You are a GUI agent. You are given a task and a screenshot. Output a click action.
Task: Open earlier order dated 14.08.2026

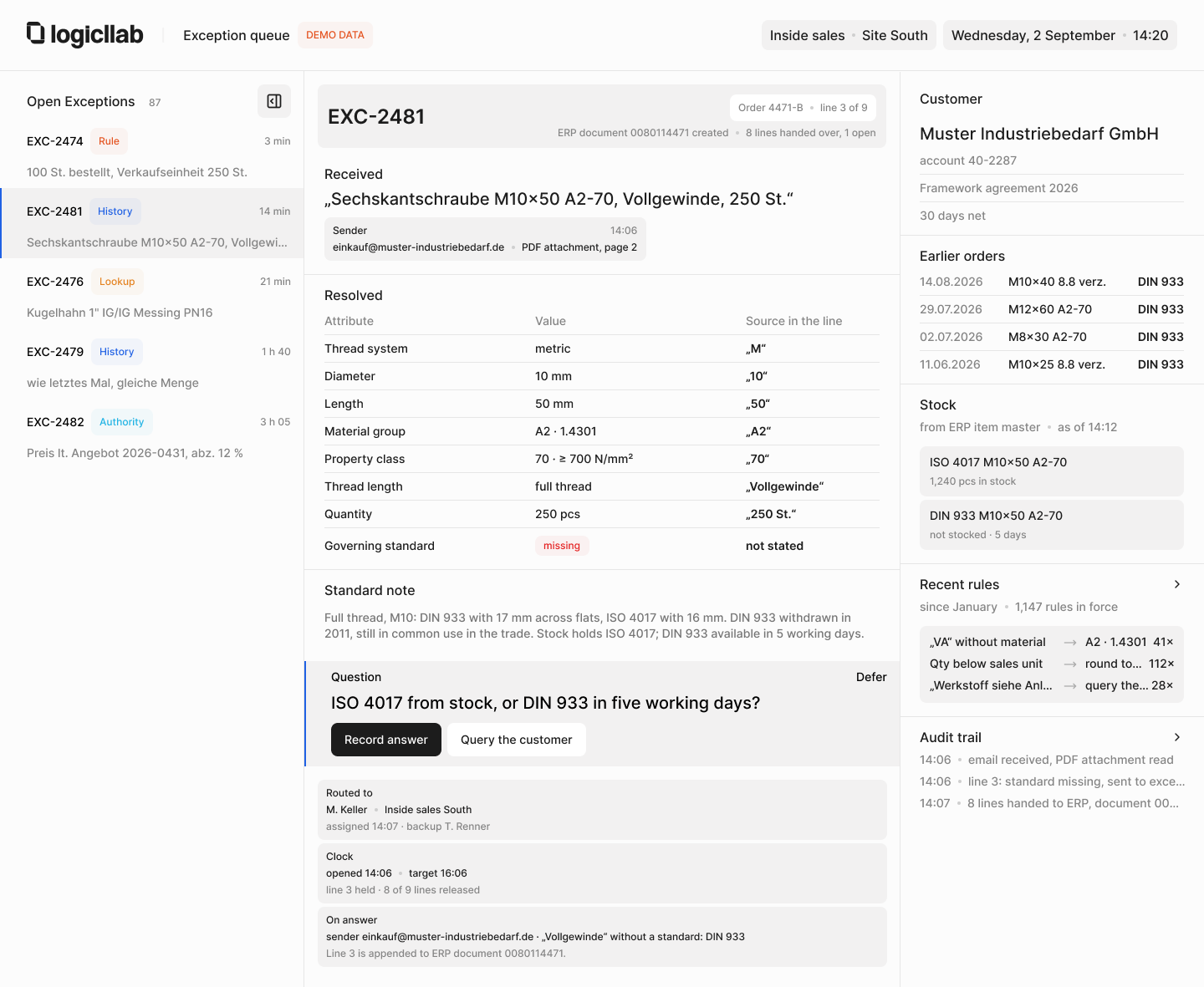coord(1052,282)
